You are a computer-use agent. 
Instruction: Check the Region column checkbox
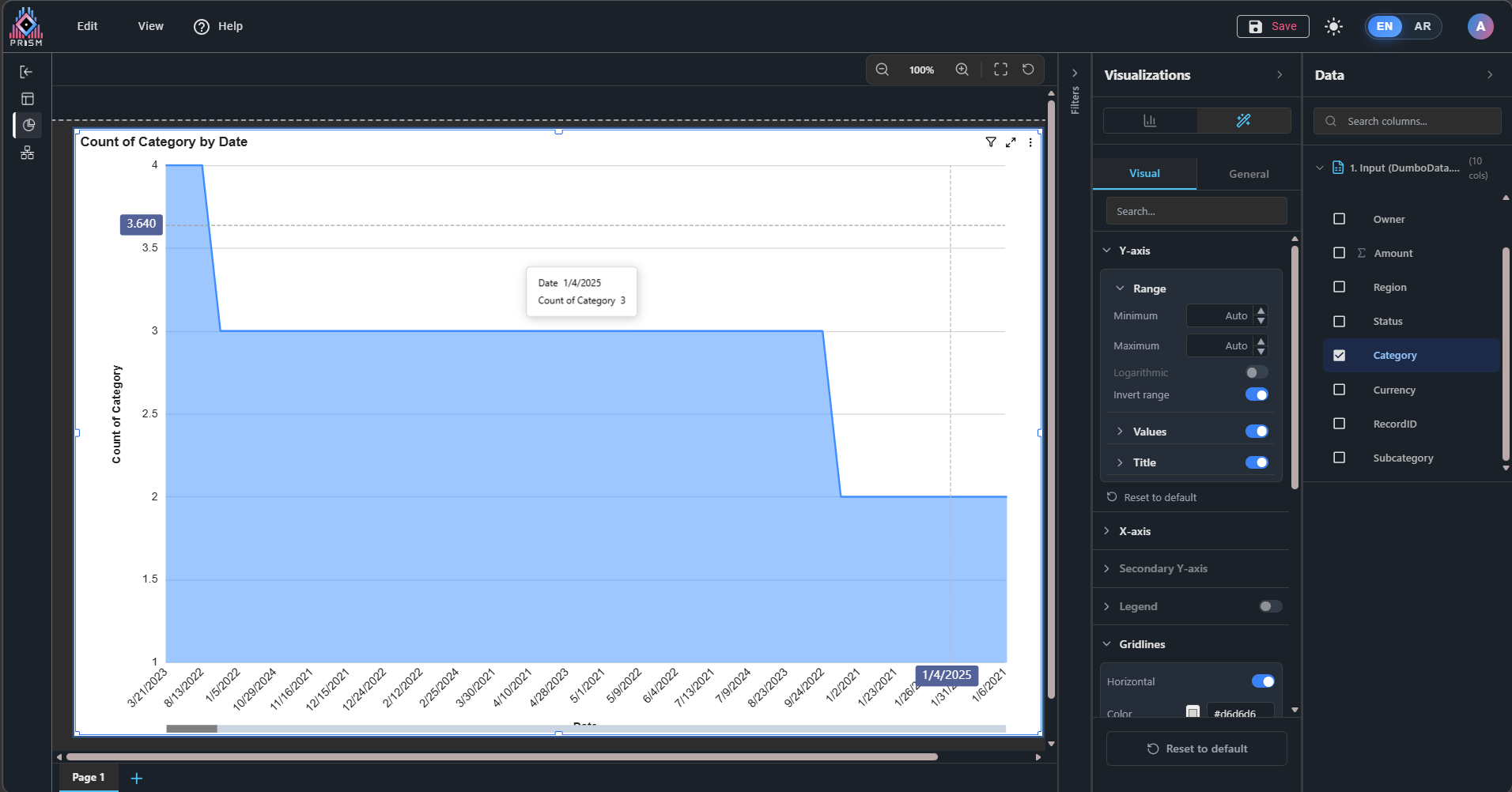click(1339, 287)
